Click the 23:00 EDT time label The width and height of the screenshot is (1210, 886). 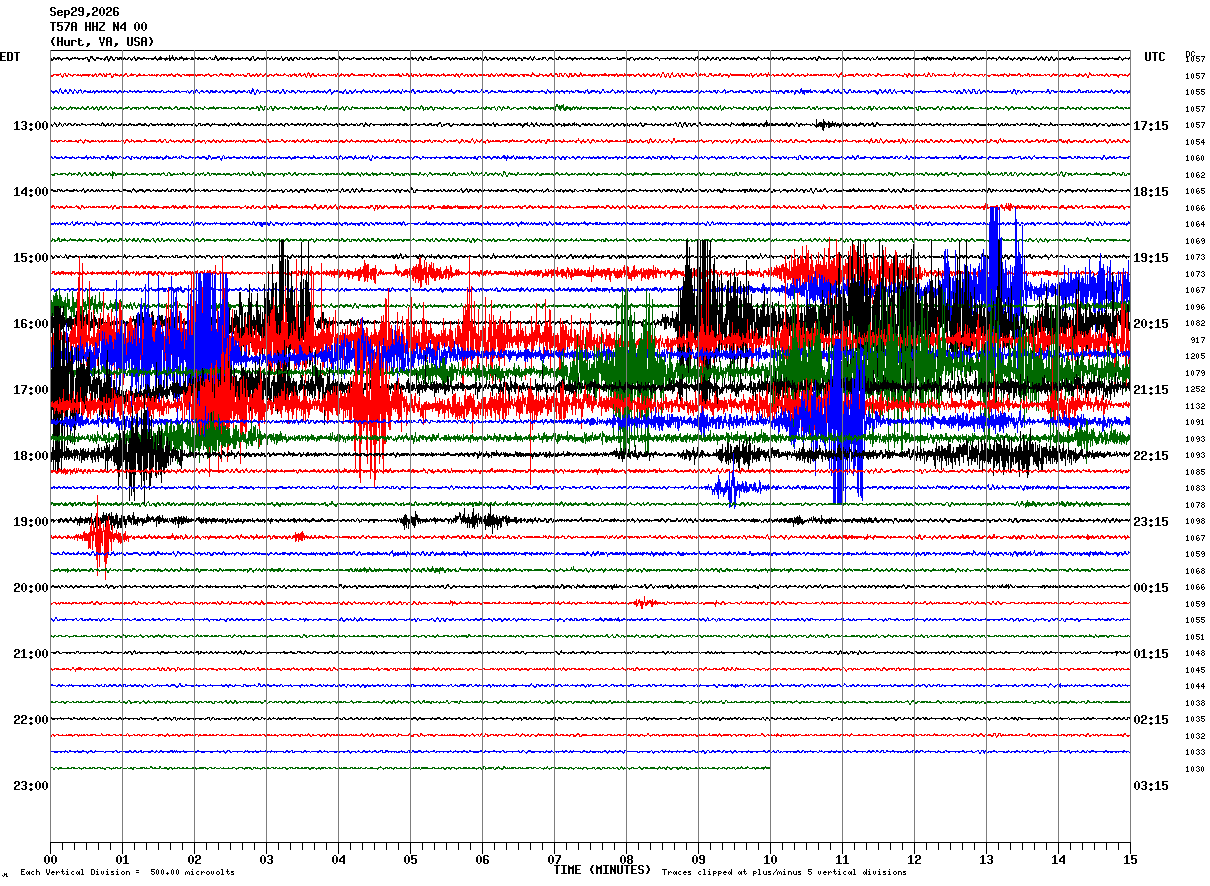click(30, 786)
